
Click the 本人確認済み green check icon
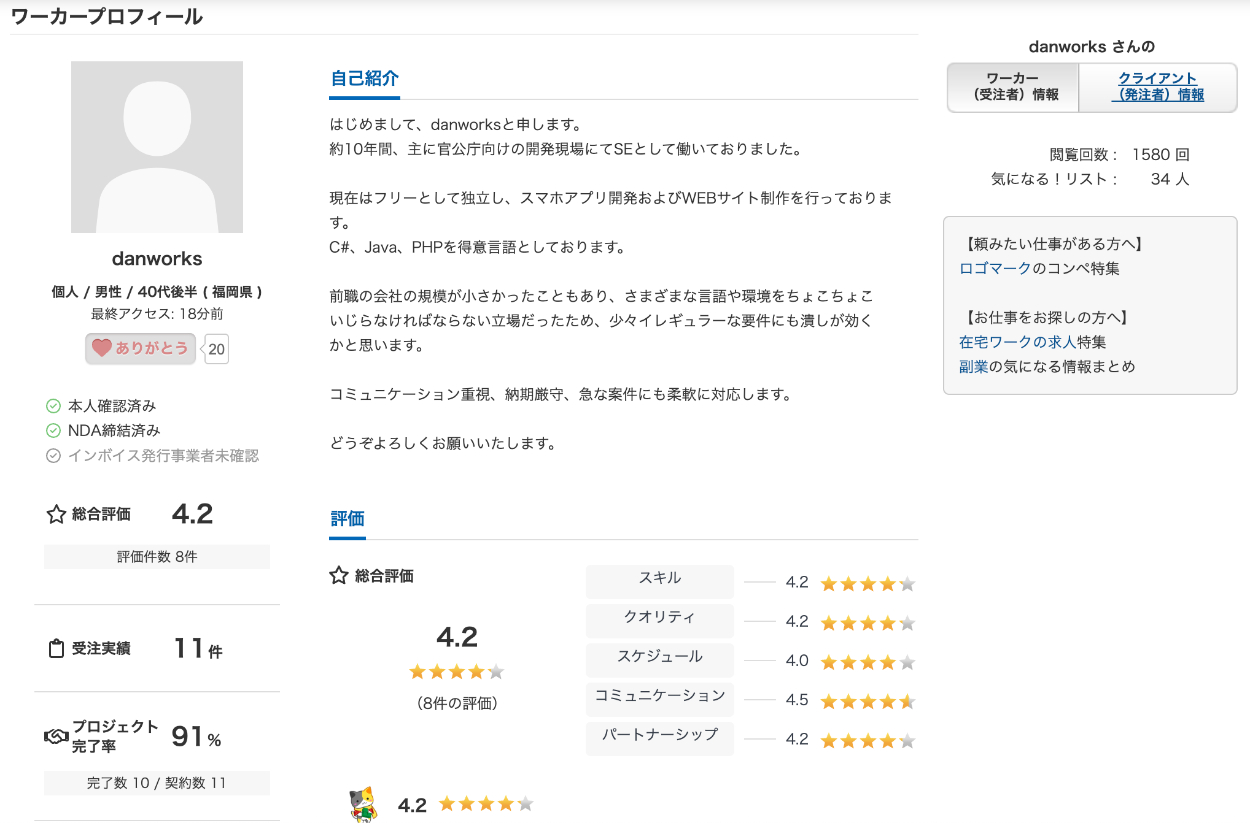pos(54,406)
